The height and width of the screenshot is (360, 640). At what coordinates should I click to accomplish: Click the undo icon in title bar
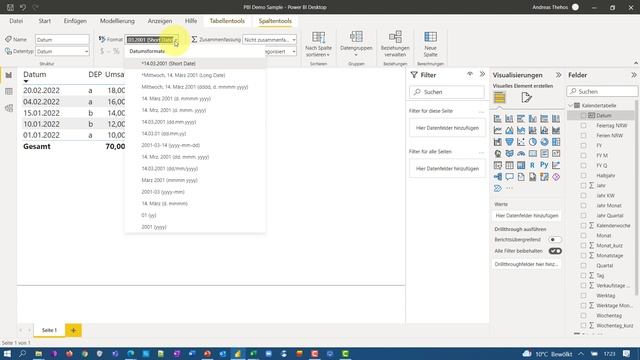pyautogui.click(x=23, y=7)
